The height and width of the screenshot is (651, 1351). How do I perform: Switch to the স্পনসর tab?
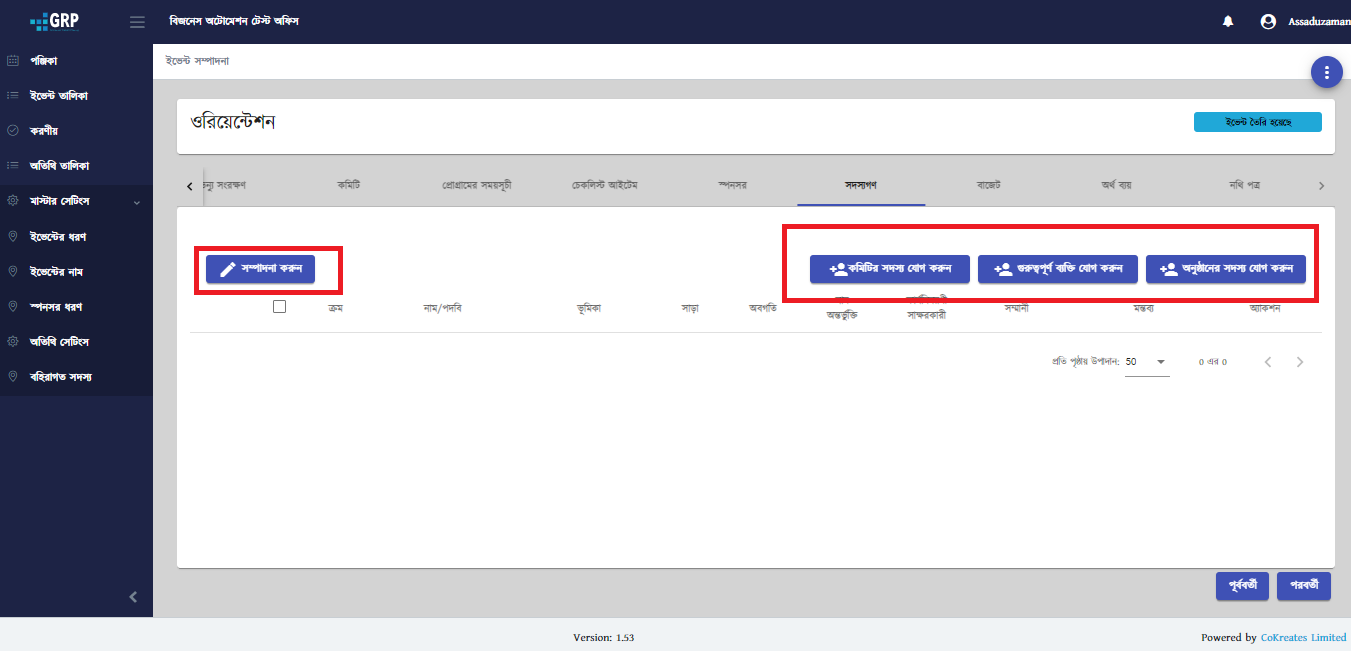click(x=733, y=186)
